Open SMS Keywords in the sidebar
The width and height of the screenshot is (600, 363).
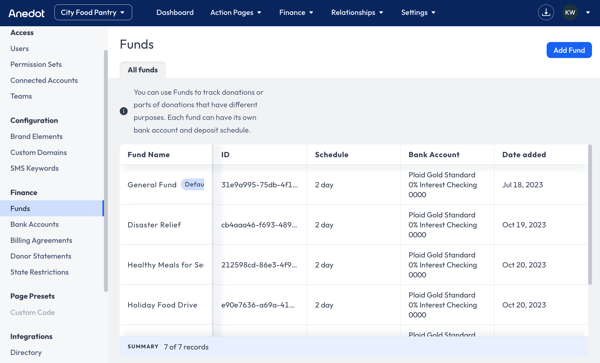34,168
